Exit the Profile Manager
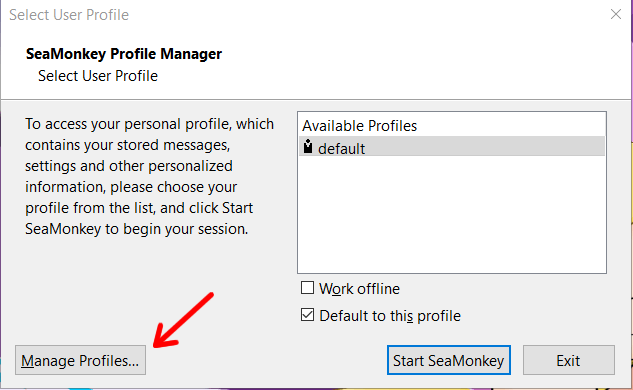The image size is (633, 390). click(569, 360)
